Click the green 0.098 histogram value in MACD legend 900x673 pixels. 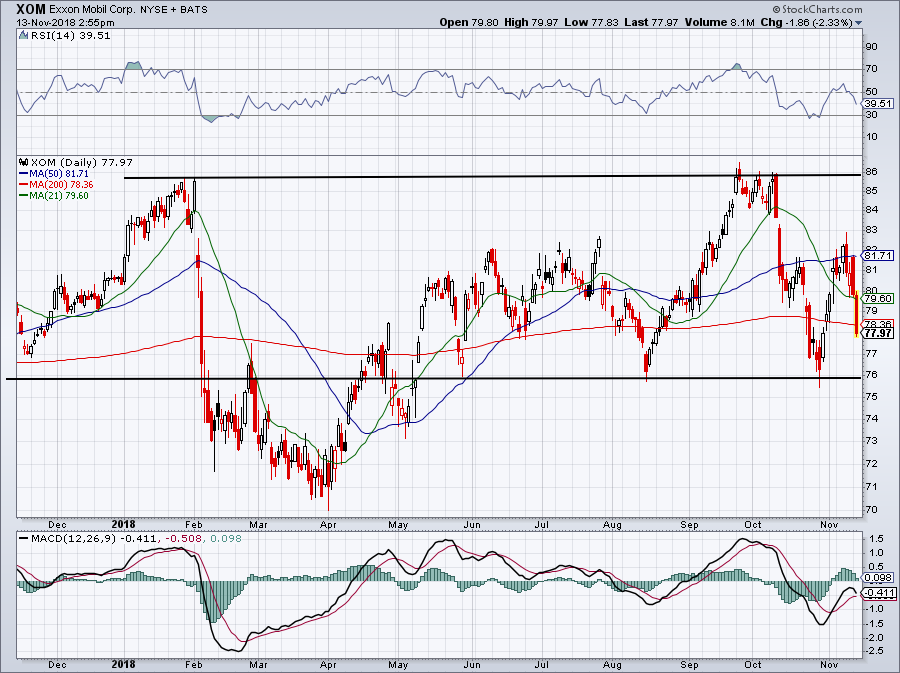pyautogui.click(x=226, y=539)
